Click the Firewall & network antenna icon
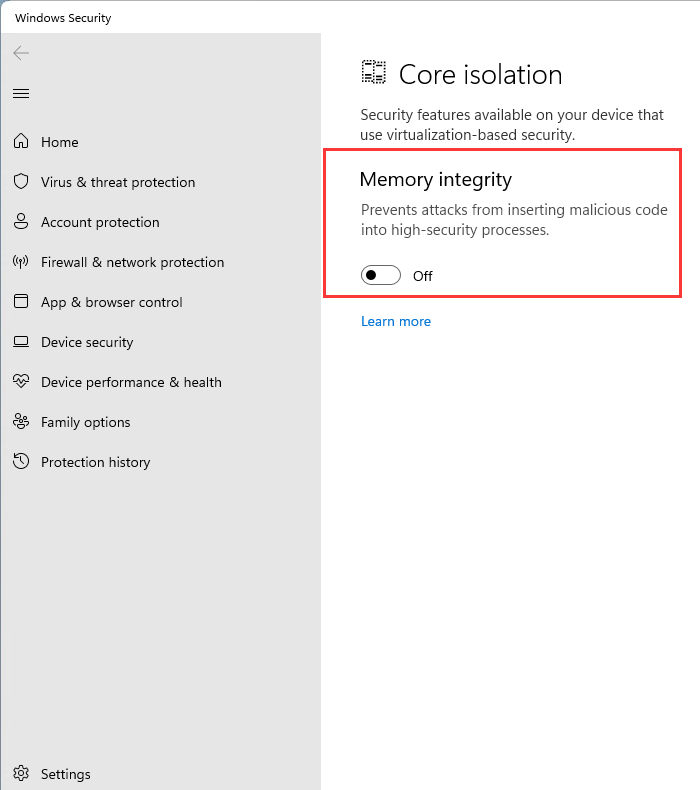 (21, 261)
